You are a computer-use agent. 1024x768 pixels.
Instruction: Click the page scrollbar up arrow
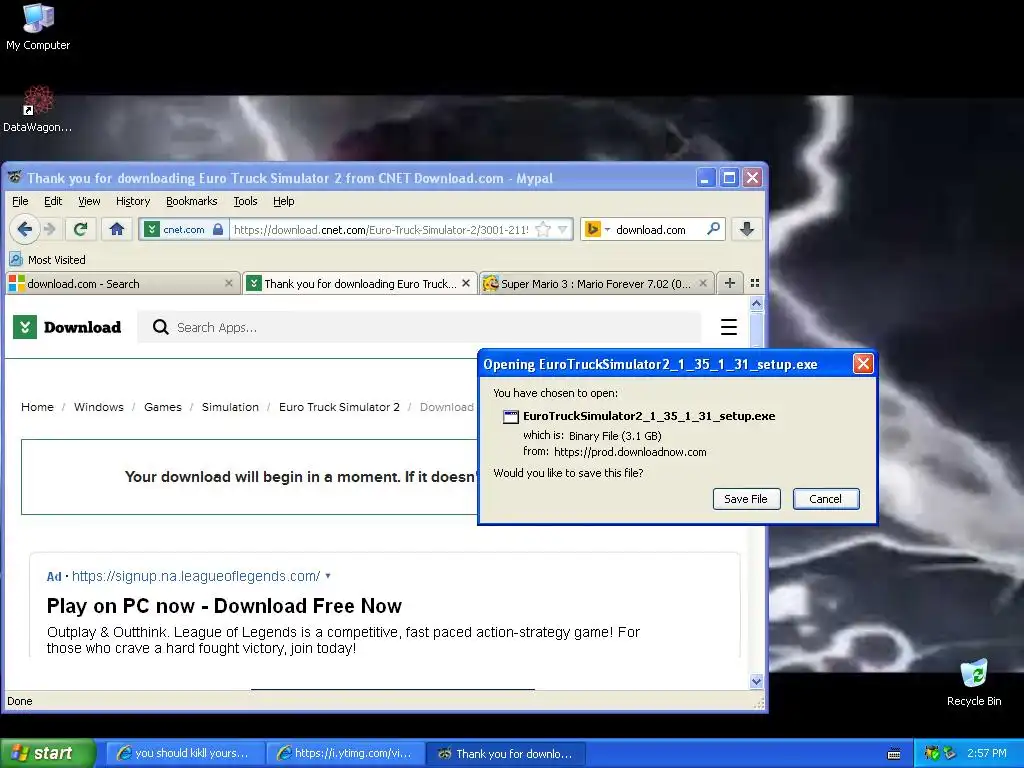756,304
